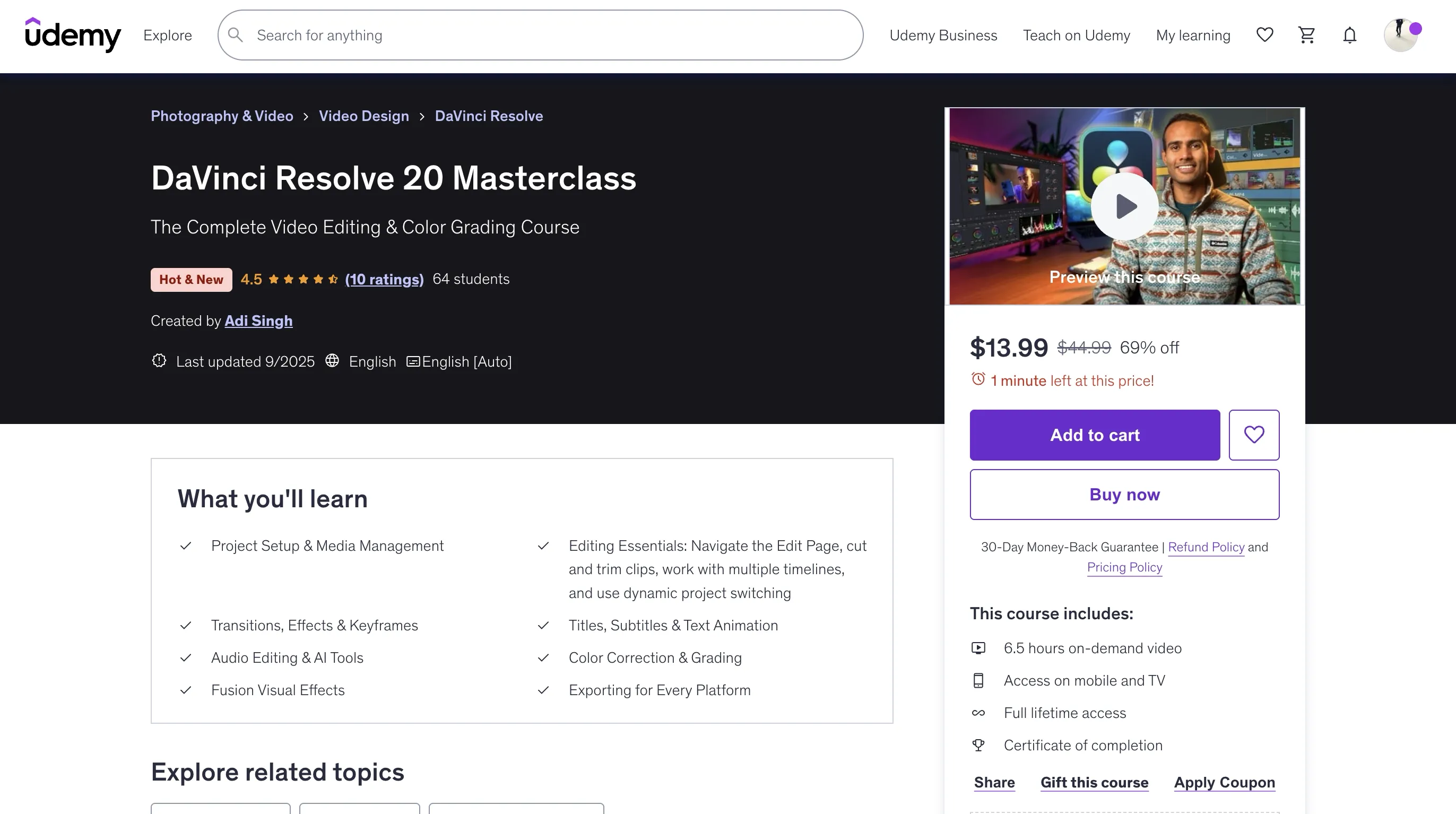The height and width of the screenshot is (814, 1456).
Task: Click Apply Coupon
Action: click(1224, 782)
